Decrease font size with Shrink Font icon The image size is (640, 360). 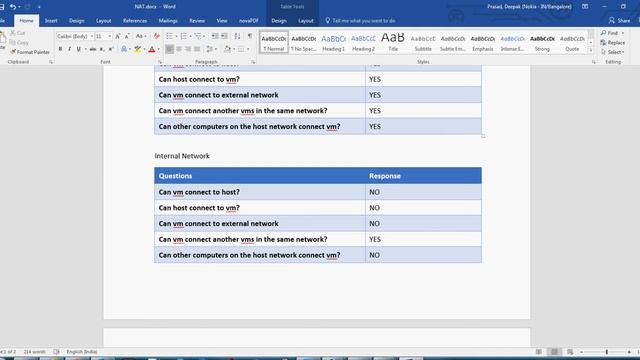coord(127,36)
